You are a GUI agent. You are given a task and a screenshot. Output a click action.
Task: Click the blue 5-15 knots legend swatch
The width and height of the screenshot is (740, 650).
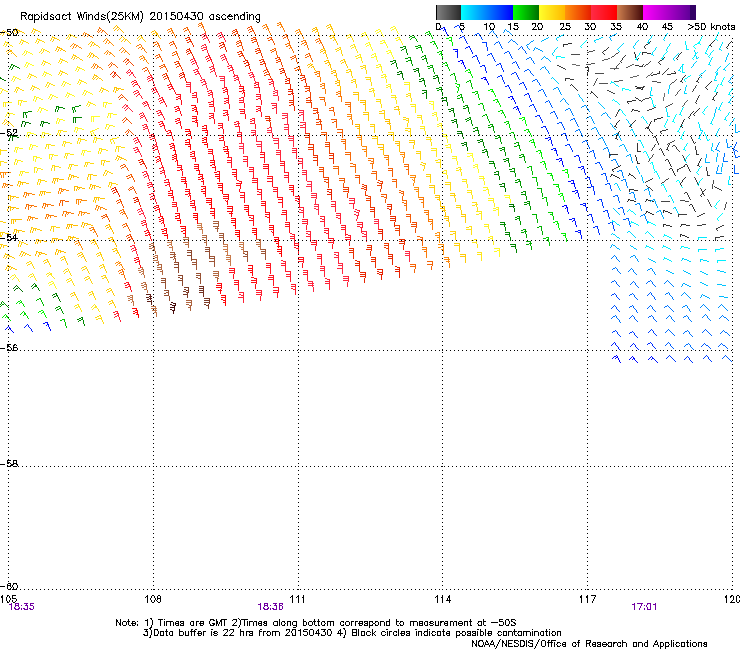click(487, 12)
